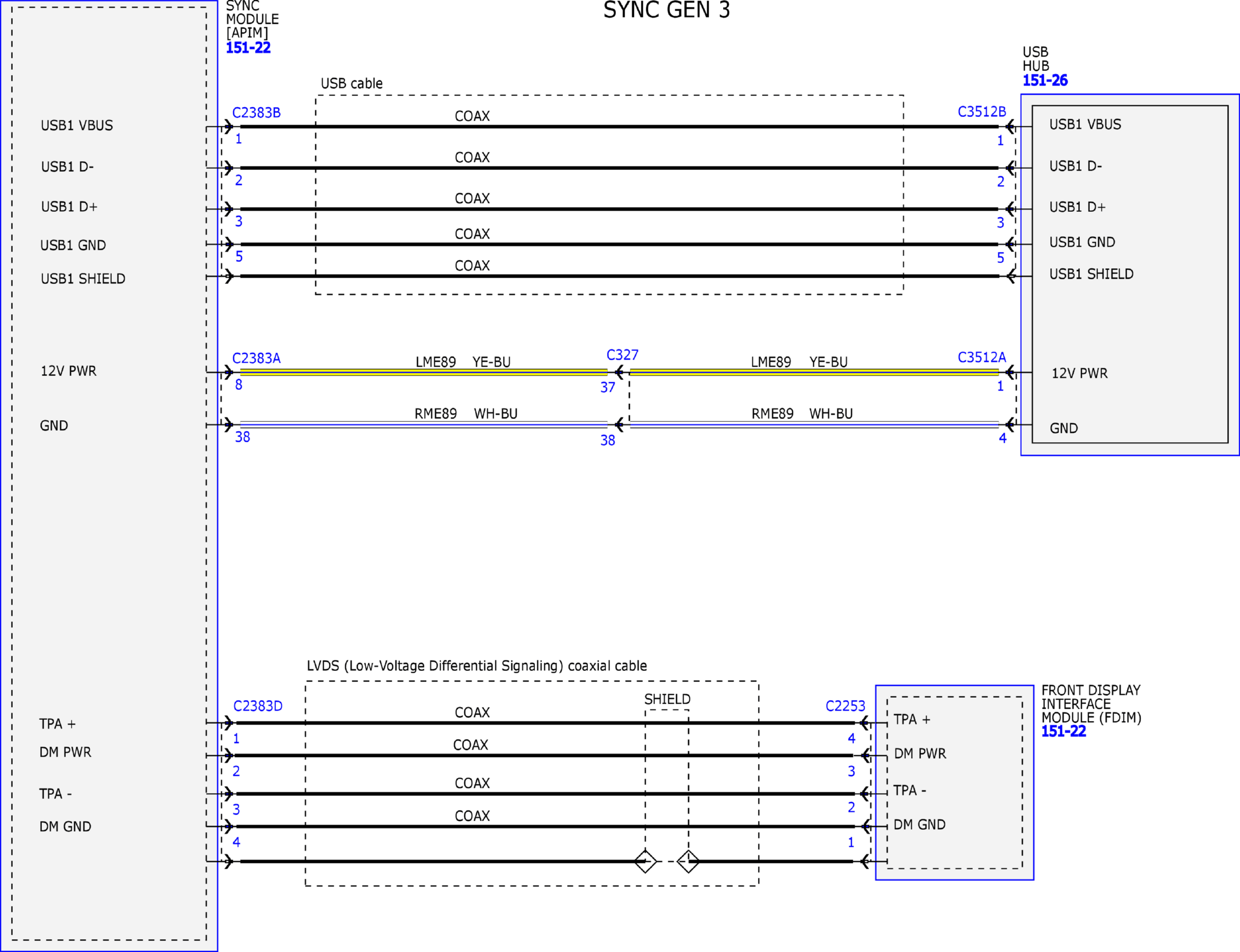Click the 12V PWR label in SYNC module
The width and height of the screenshot is (1240, 952).
[68, 371]
